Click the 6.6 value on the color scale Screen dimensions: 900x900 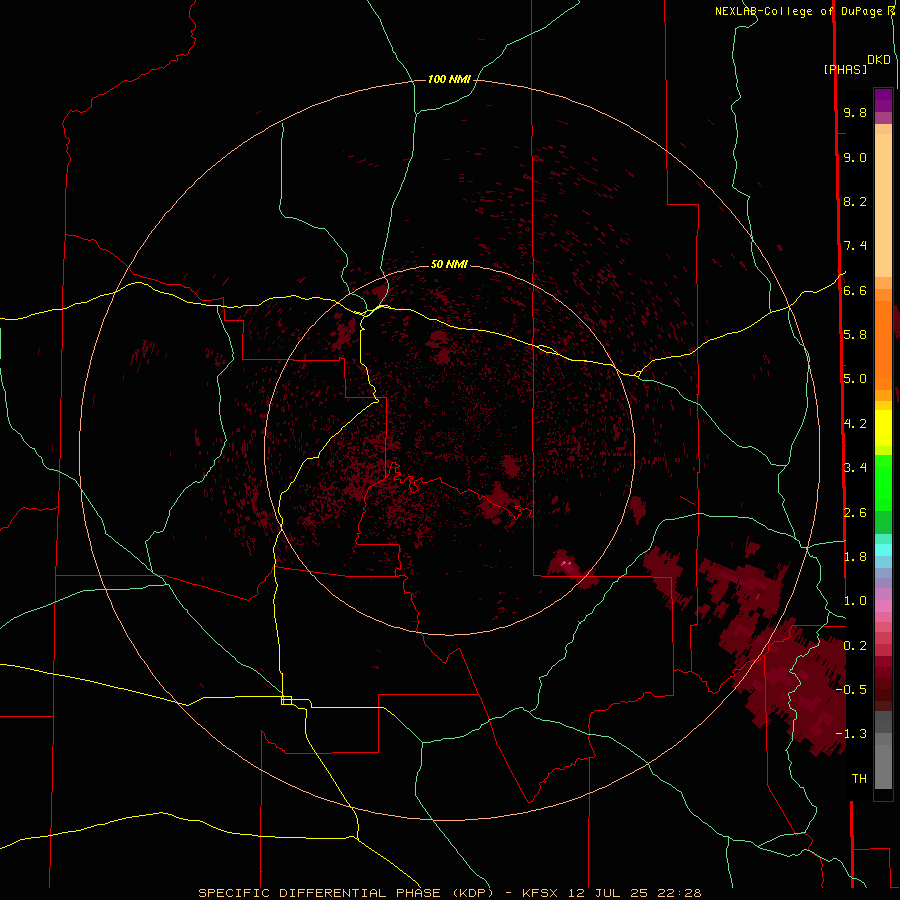click(855, 290)
